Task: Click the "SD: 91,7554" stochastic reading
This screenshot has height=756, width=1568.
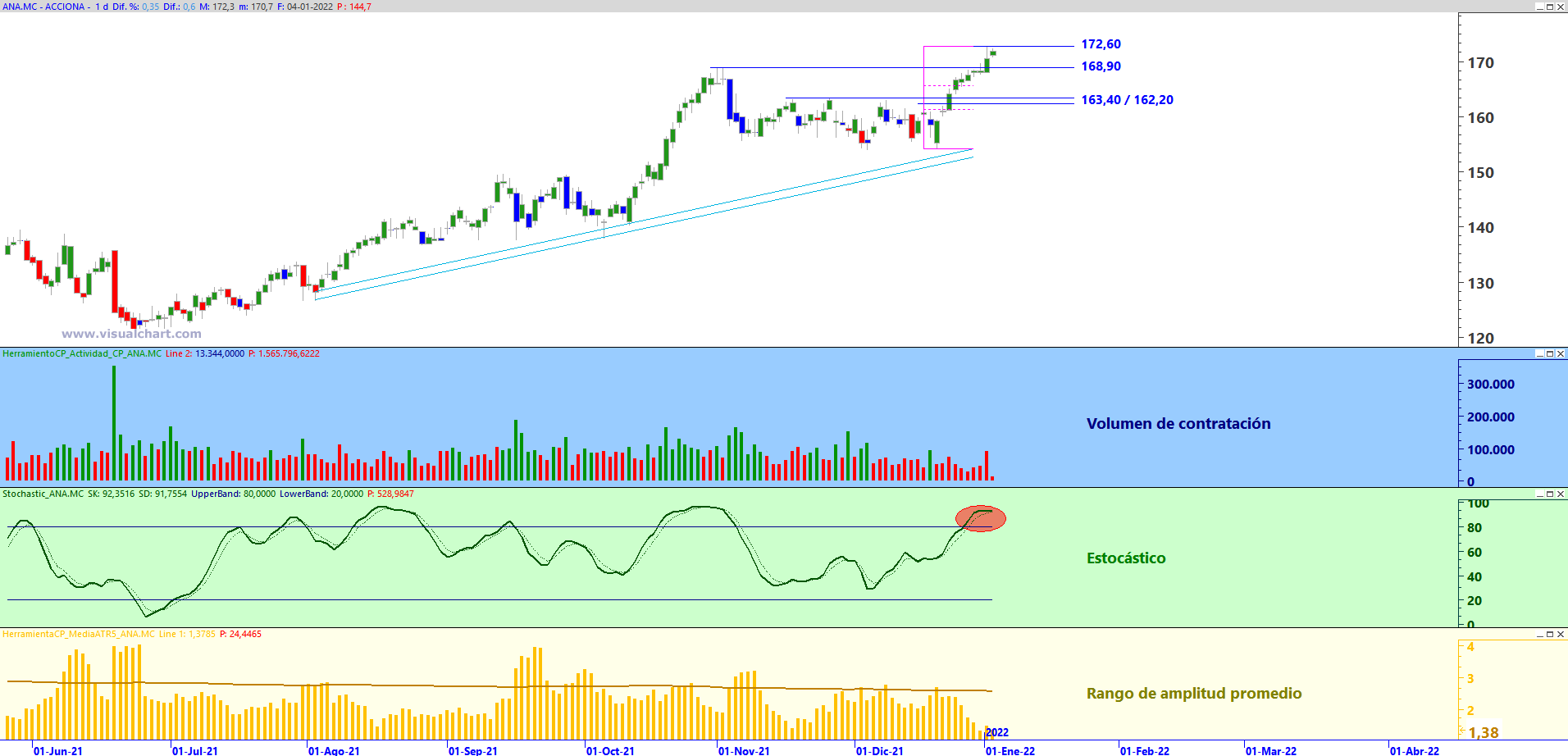Action: tap(162, 494)
